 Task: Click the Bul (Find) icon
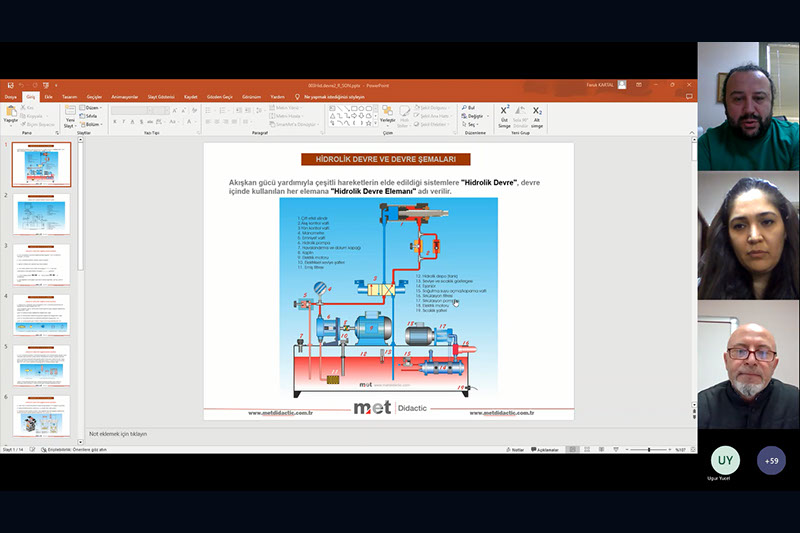point(470,107)
